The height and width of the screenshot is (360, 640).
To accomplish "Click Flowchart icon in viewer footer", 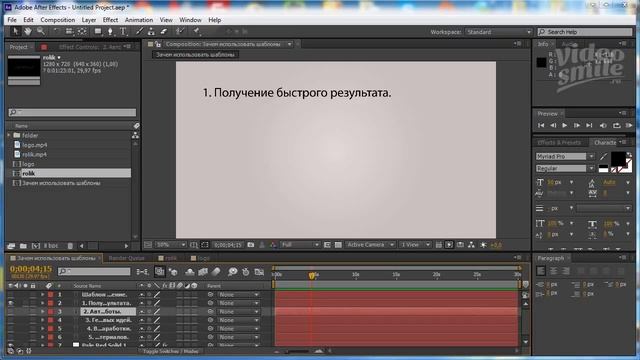I will (x=471, y=245).
